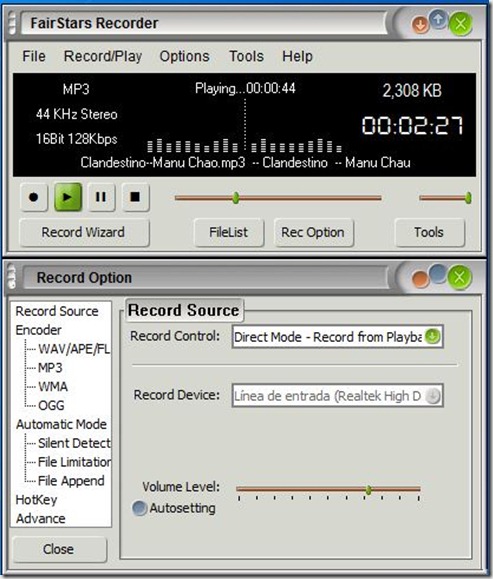
Task: Select Encoder in the options tree
Action: pos(38,330)
